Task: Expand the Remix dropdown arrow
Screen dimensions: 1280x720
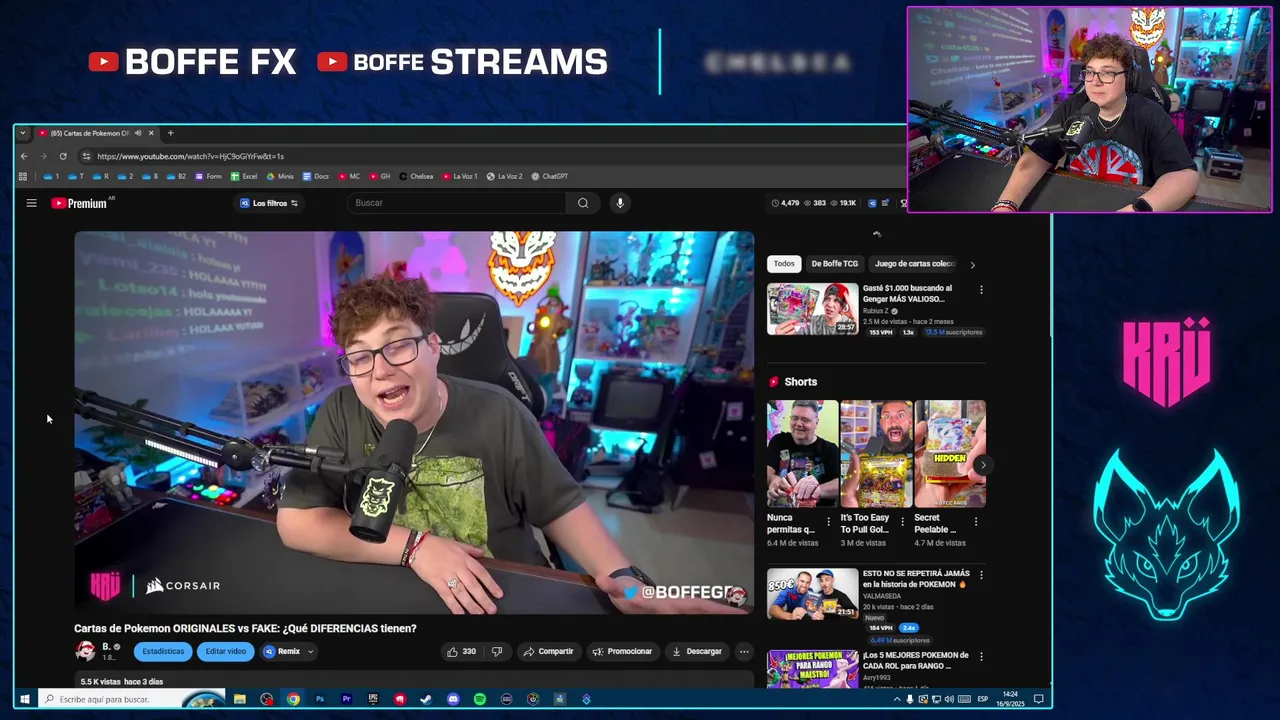Action: pyautogui.click(x=310, y=651)
